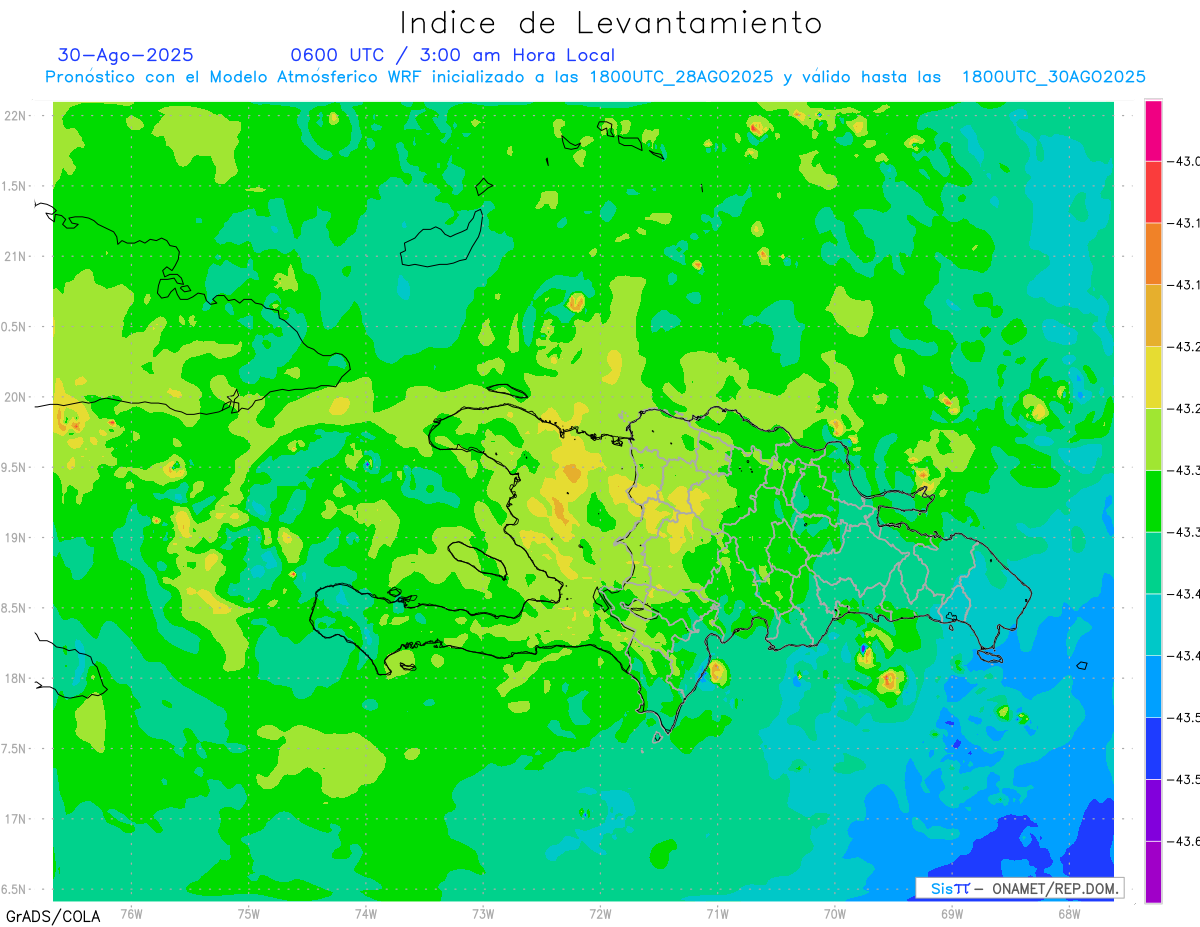Image resolution: width=1200 pixels, height=927 pixels.
Task: Select the pure green legend band
Action: (x=1153, y=501)
